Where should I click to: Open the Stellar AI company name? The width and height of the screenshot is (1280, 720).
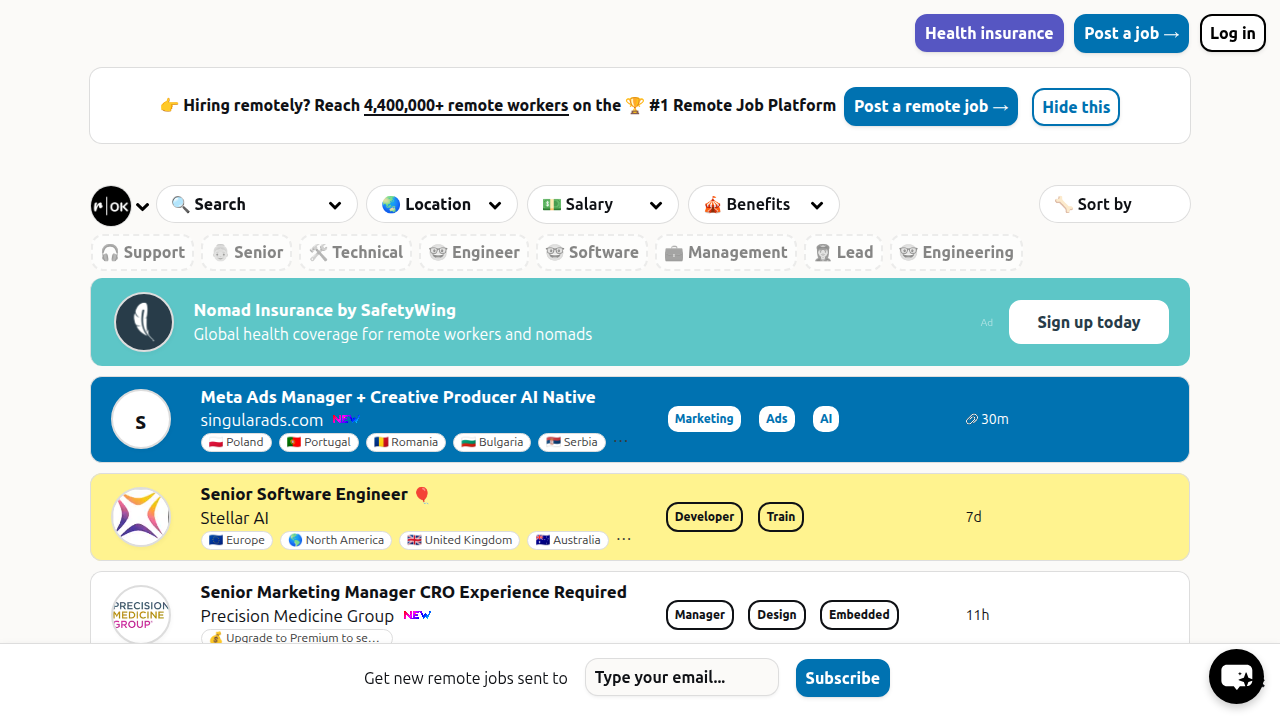(x=235, y=518)
